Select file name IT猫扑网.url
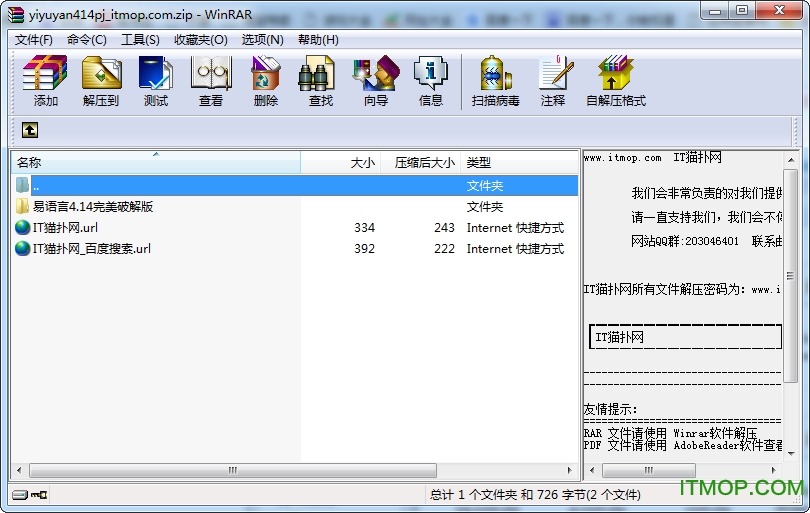Viewport: 810px width, 513px height. pyautogui.click(x=65, y=228)
